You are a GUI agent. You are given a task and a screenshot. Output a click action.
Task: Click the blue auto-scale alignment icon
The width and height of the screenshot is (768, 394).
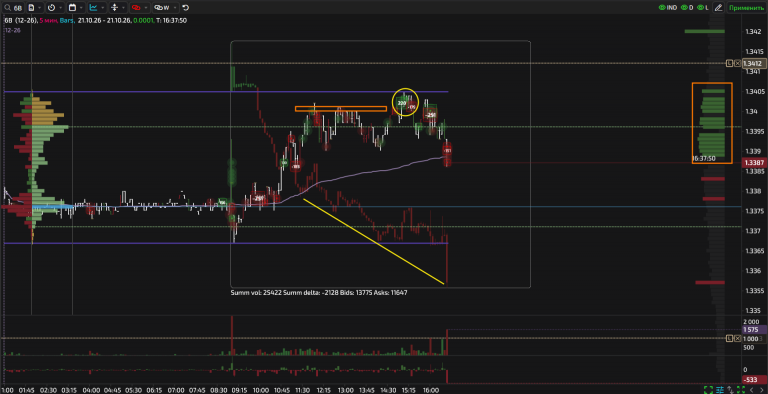pos(720,390)
